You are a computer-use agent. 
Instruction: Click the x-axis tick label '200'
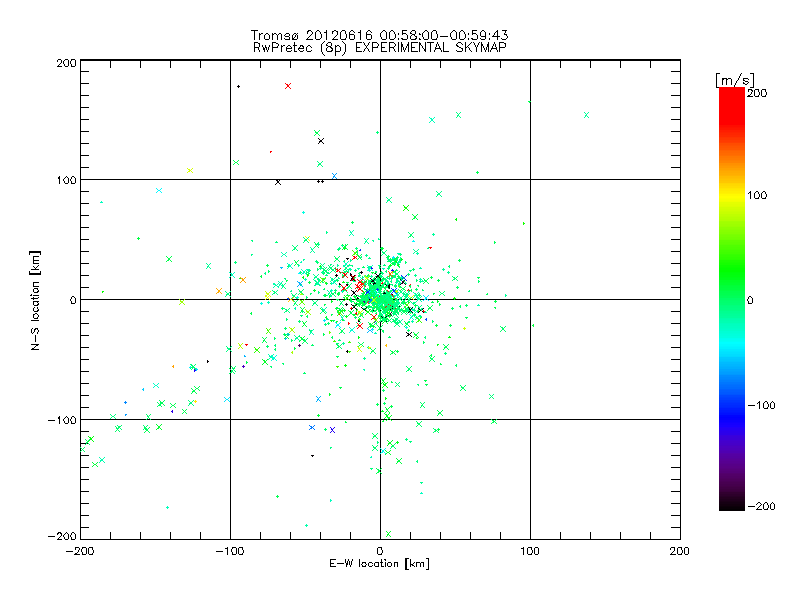tap(680, 551)
